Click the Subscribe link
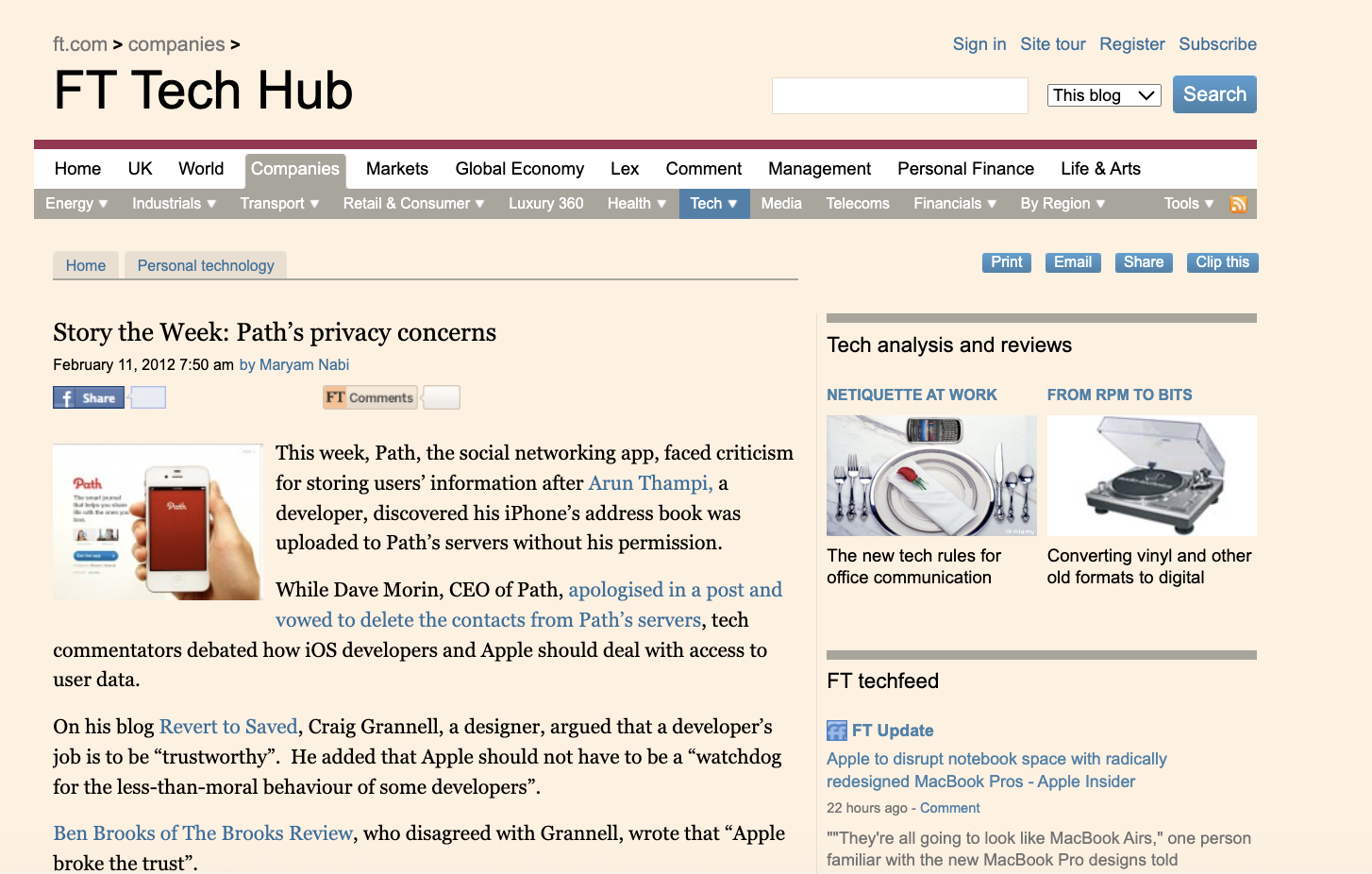This screenshot has width=1372, height=874. click(x=1217, y=43)
